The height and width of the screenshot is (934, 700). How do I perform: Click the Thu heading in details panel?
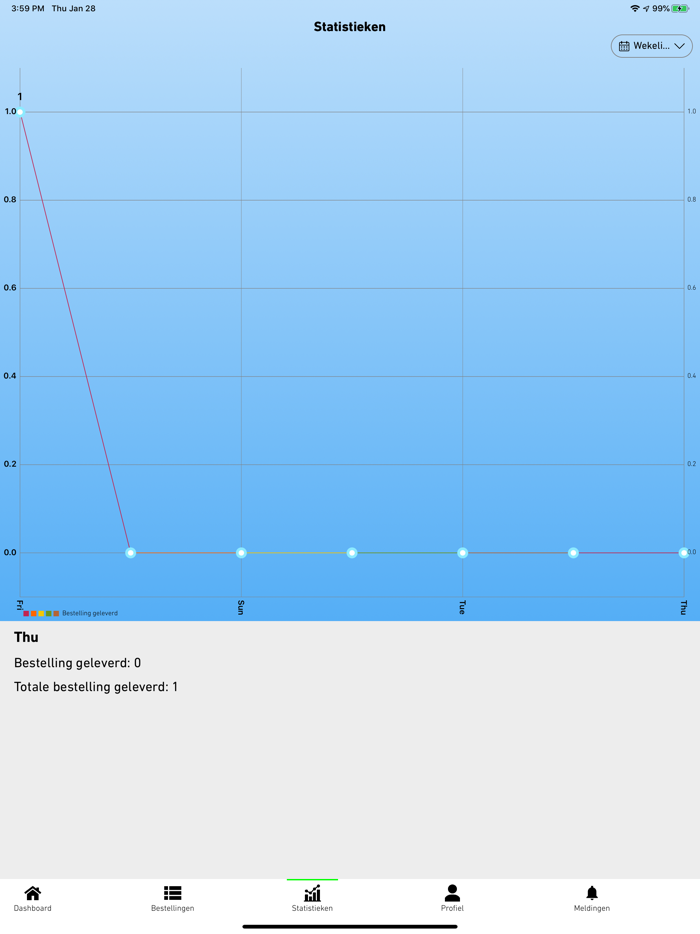[x=26, y=637]
